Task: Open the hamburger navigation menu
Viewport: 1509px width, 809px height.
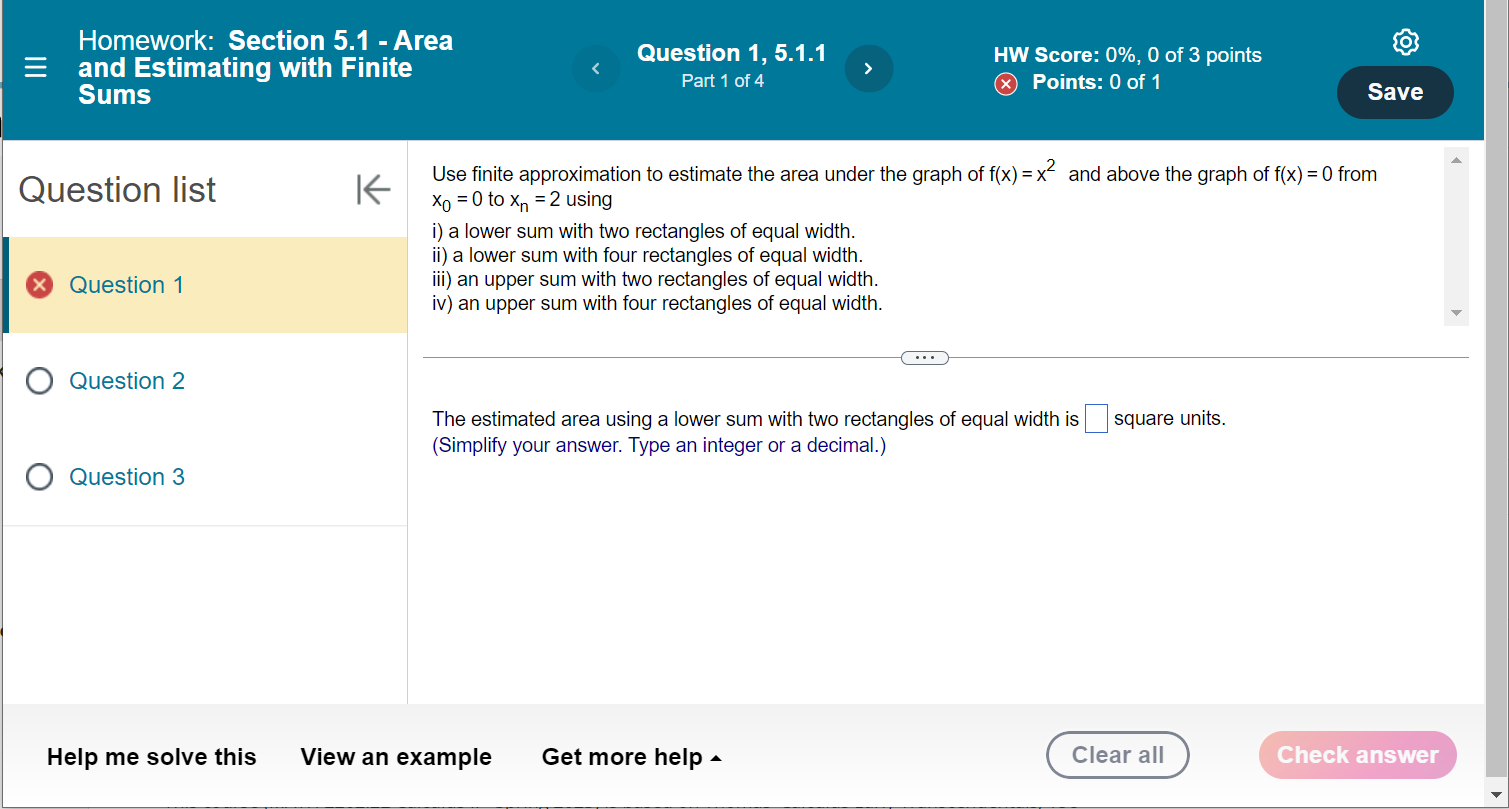Action: click(x=36, y=68)
